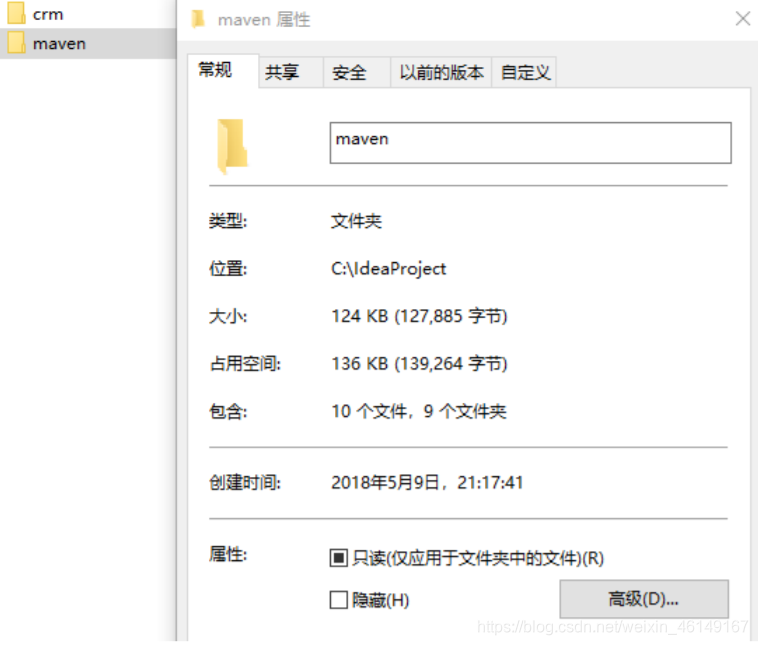
Task: Click the maven folder name field
Action: 530,143
